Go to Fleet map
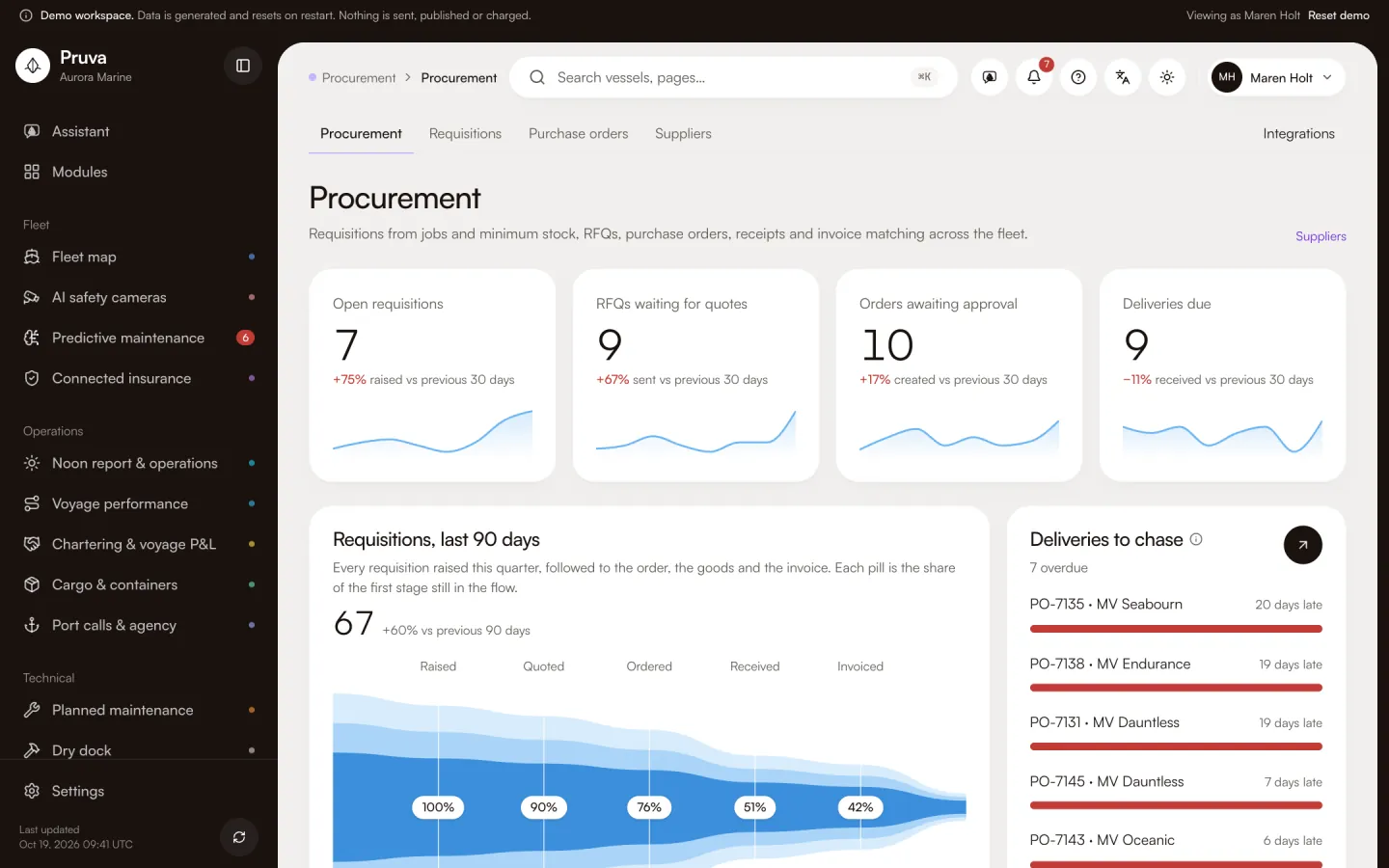Screen dimensions: 1389x868 [139, 257]
